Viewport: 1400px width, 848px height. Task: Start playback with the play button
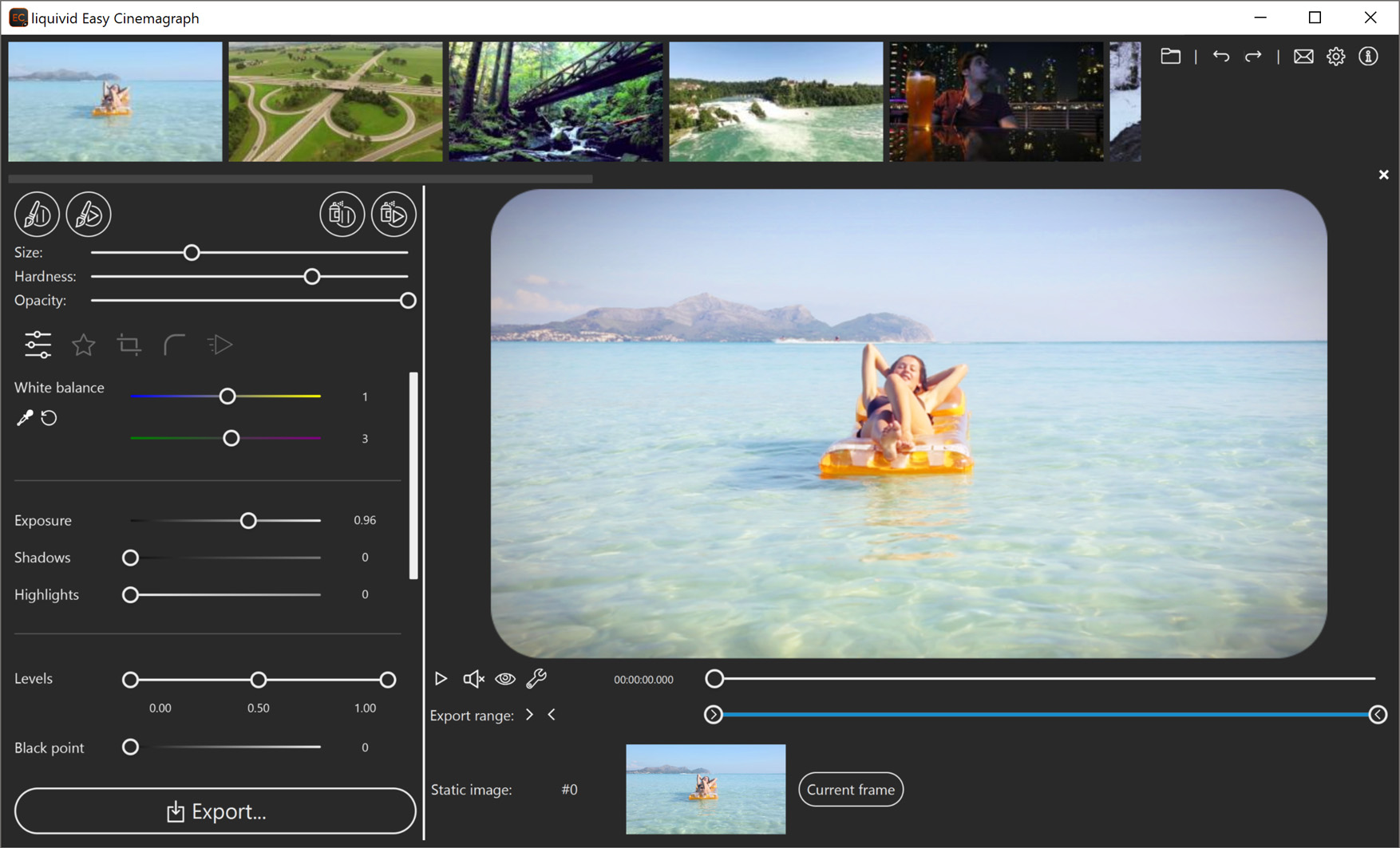(x=441, y=679)
